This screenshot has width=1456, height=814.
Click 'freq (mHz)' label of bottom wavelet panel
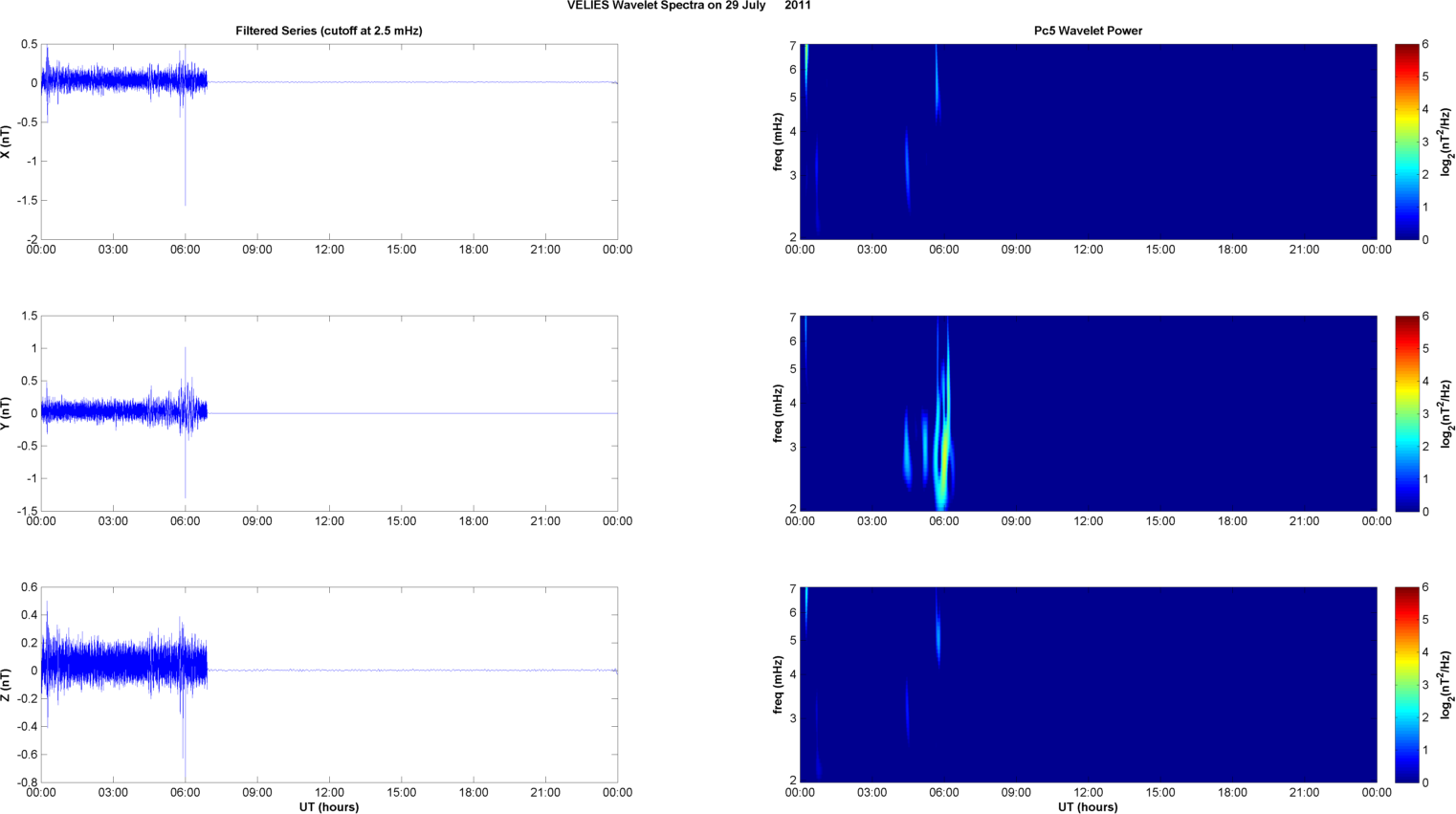click(x=779, y=685)
